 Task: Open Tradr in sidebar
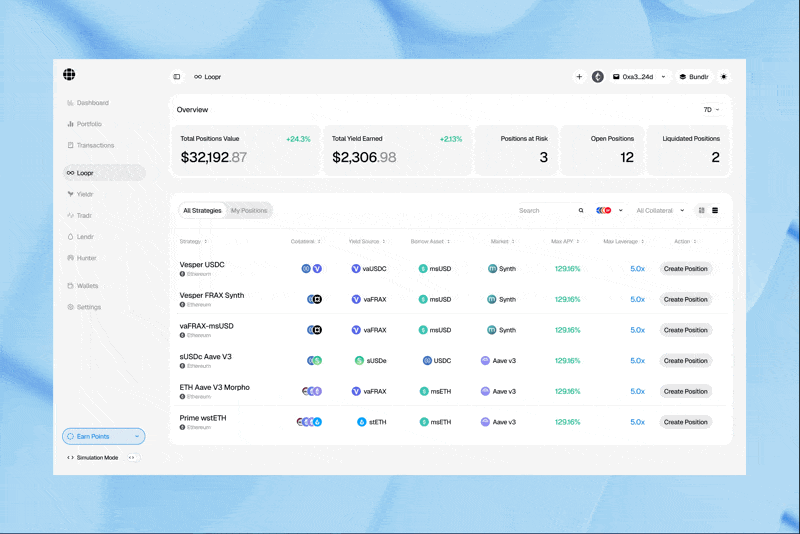coord(79,216)
